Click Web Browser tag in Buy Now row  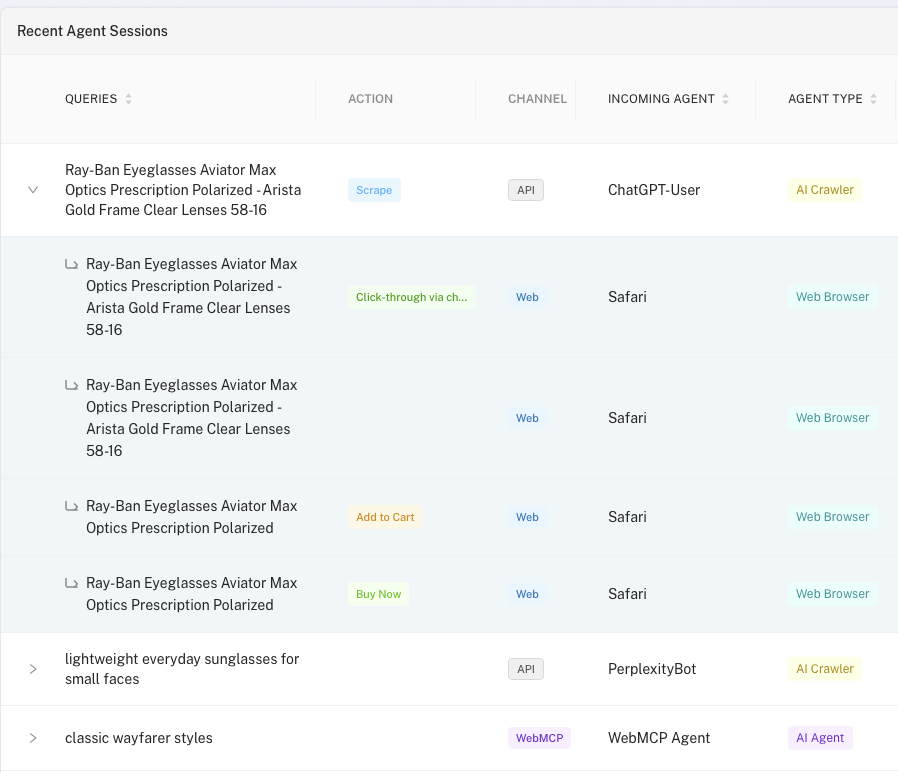[833, 594]
